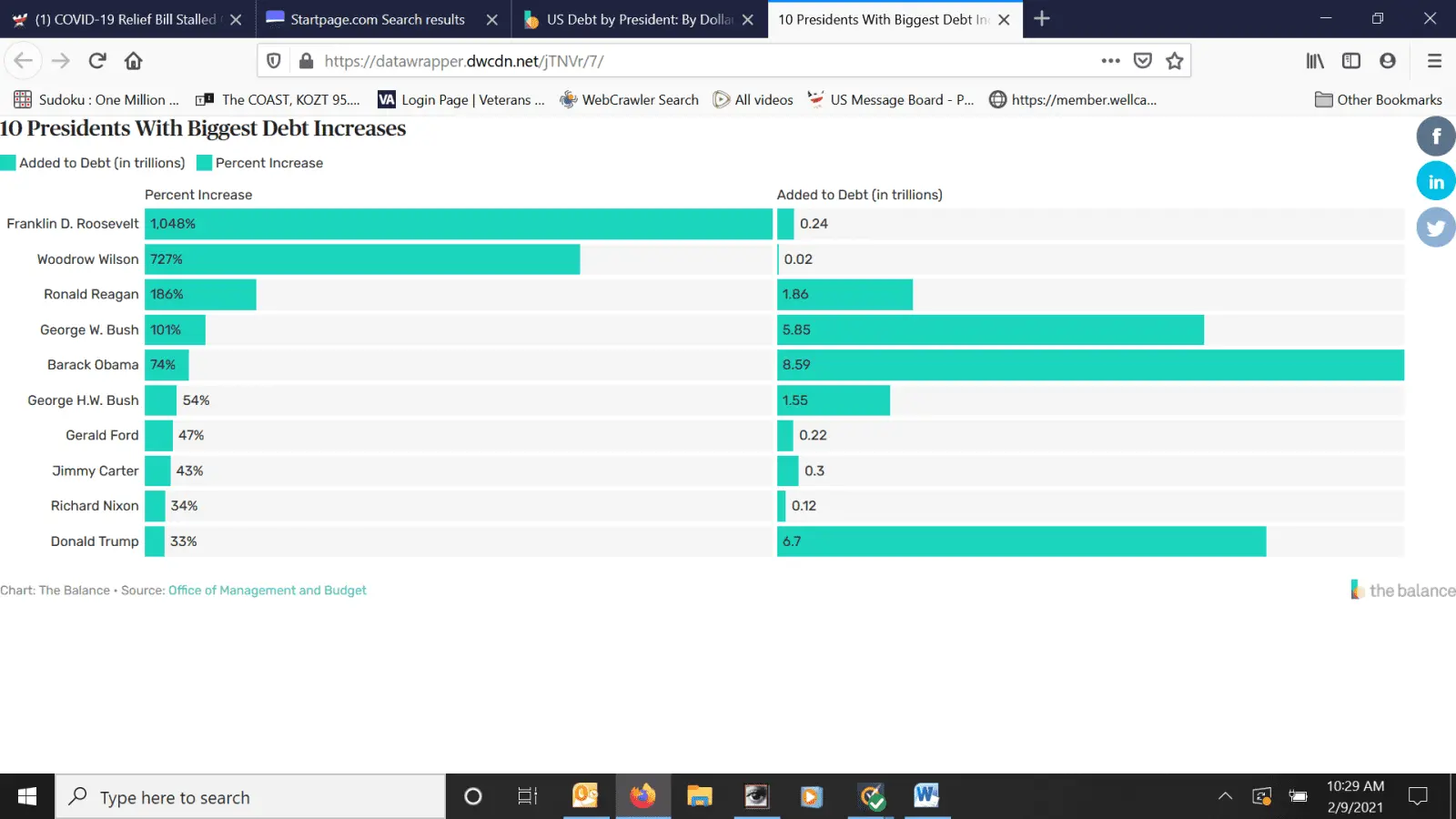Share the chart on LinkedIn
Viewport: 1456px width, 819px height.
(1435, 182)
